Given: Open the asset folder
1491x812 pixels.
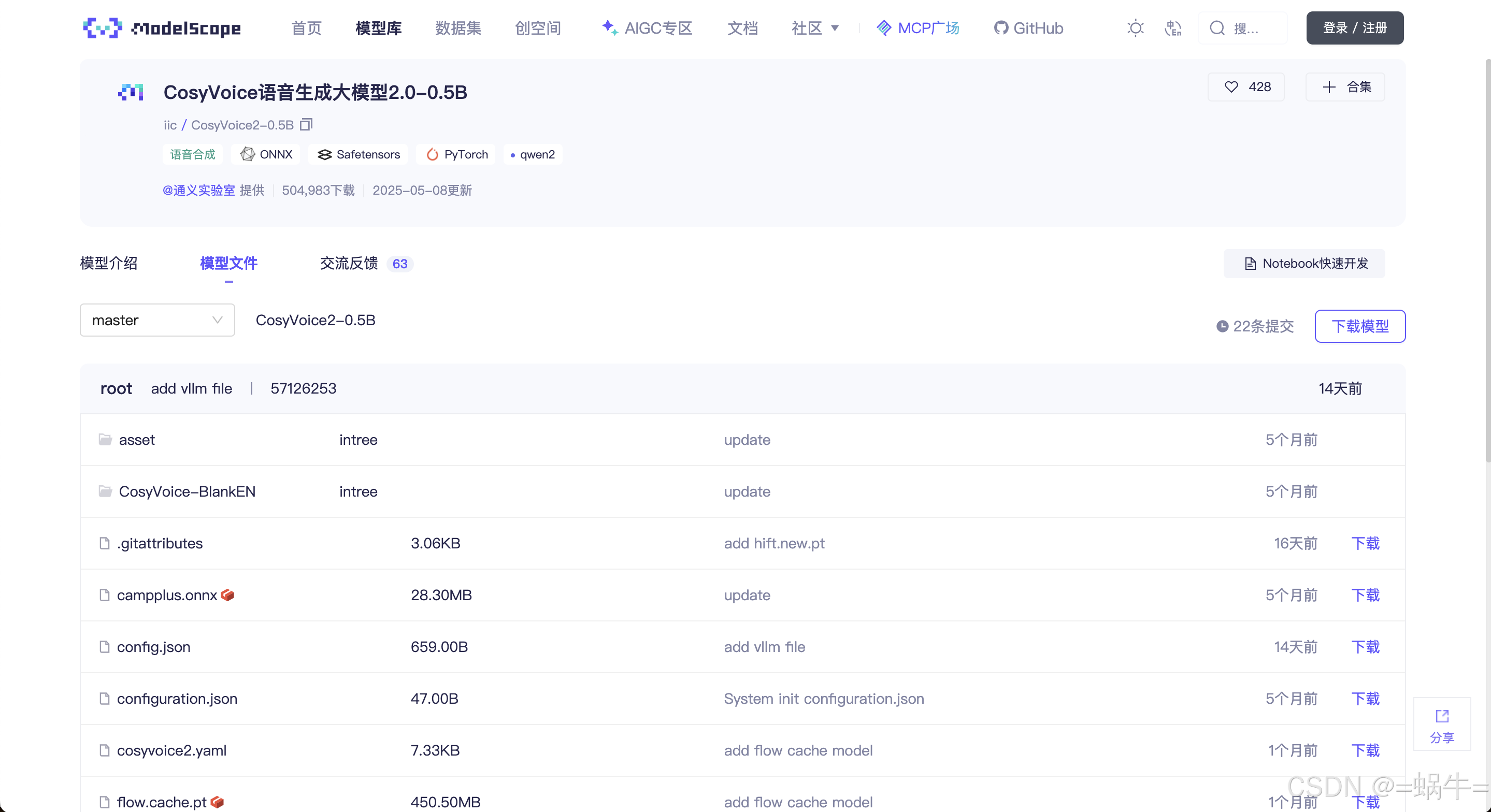Looking at the screenshot, I should coord(137,440).
